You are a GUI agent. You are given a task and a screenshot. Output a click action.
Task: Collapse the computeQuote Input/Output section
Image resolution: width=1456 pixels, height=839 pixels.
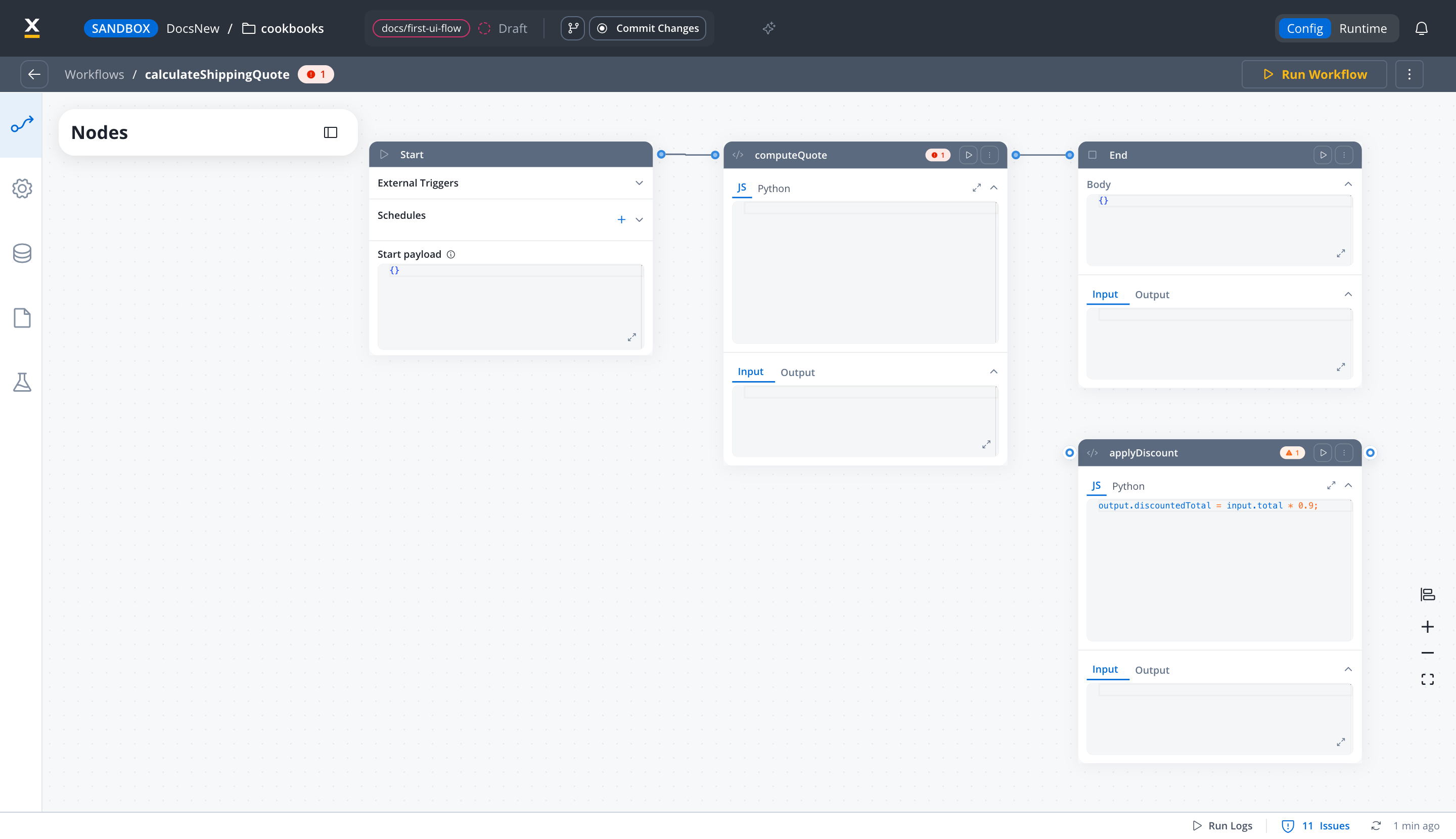point(994,371)
